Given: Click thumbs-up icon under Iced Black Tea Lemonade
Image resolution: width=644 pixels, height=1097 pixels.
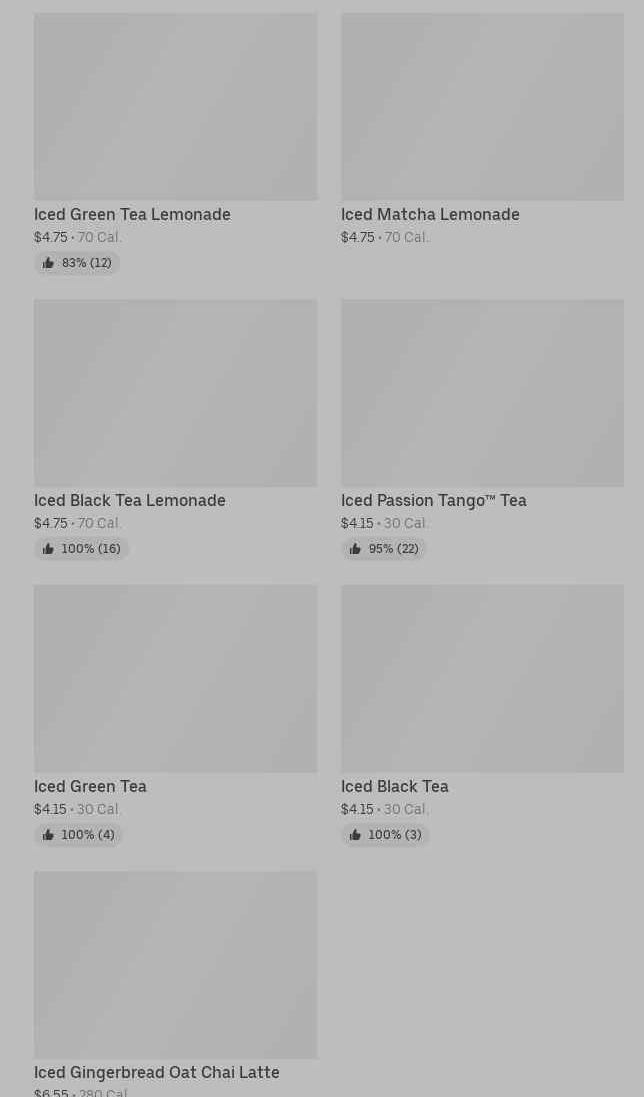Looking at the screenshot, I should 48,549.
